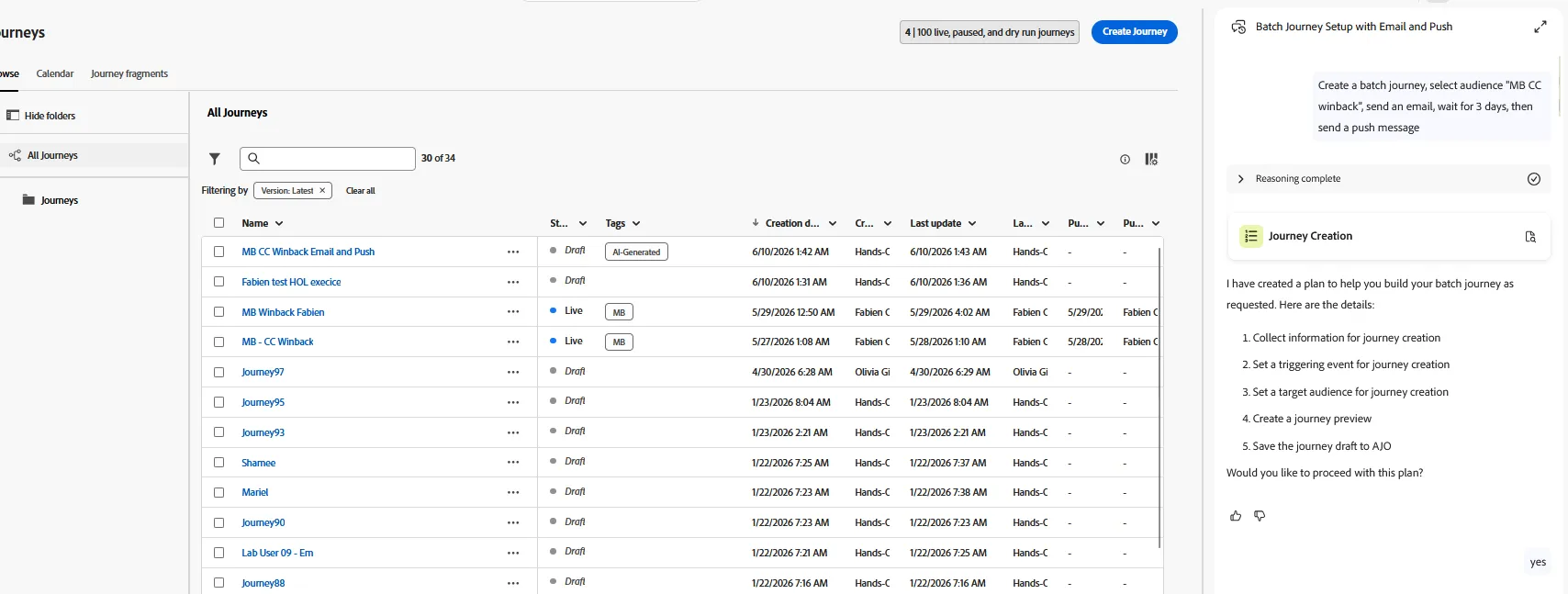Click the conversation icon in assistant header
The height and width of the screenshot is (594, 1568).
click(1238, 27)
